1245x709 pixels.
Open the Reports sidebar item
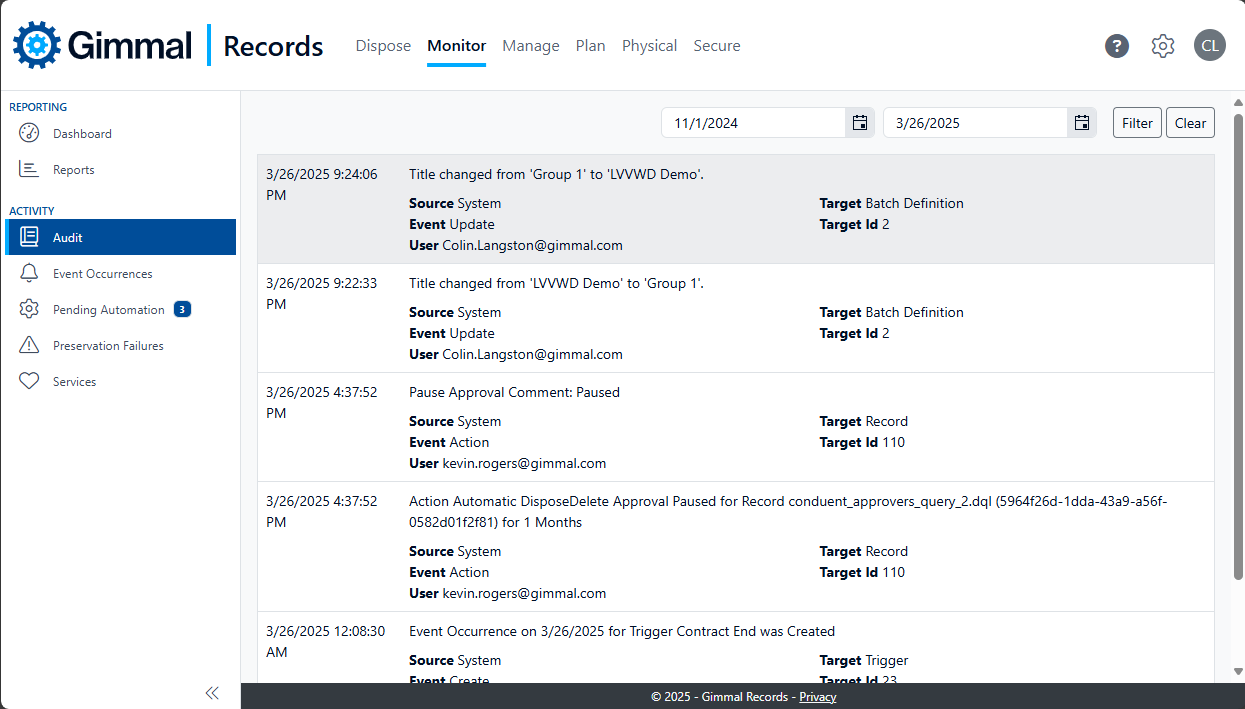coord(73,170)
